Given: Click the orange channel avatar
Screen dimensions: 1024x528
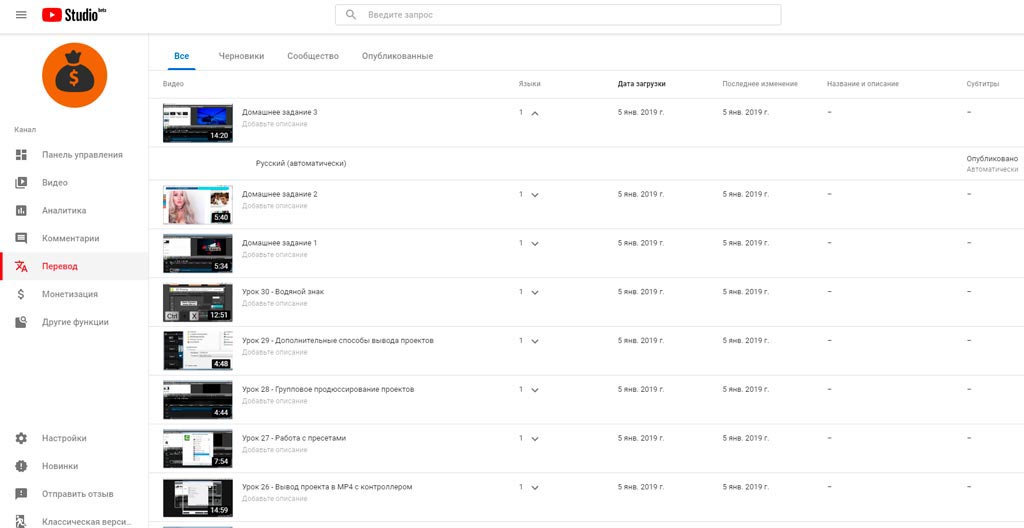Looking at the screenshot, I should click(74, 76).
